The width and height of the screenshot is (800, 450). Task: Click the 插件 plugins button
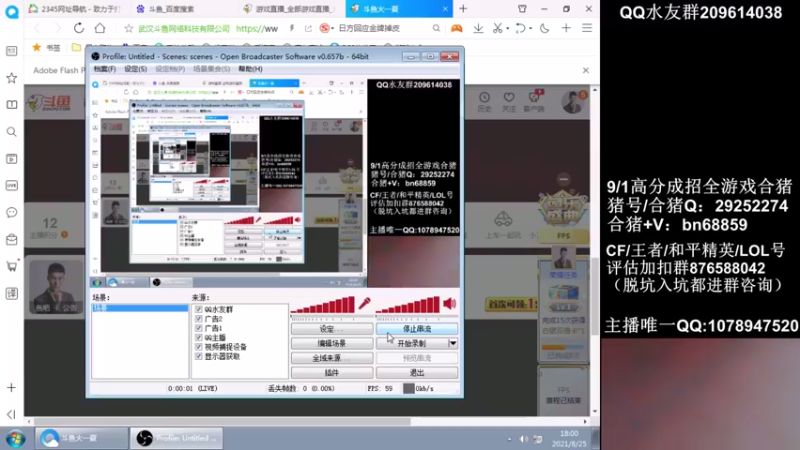(x=332, y=373)
